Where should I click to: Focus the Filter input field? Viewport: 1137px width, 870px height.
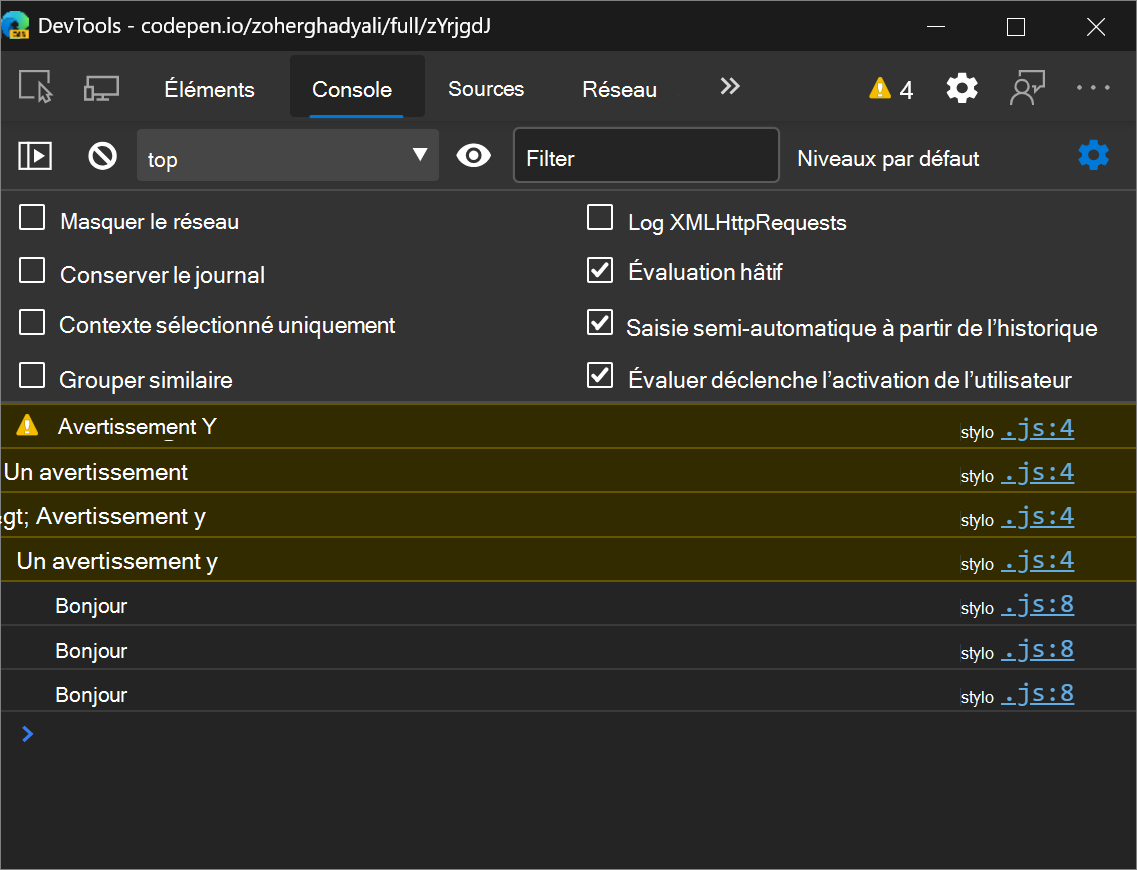point(646,155)
